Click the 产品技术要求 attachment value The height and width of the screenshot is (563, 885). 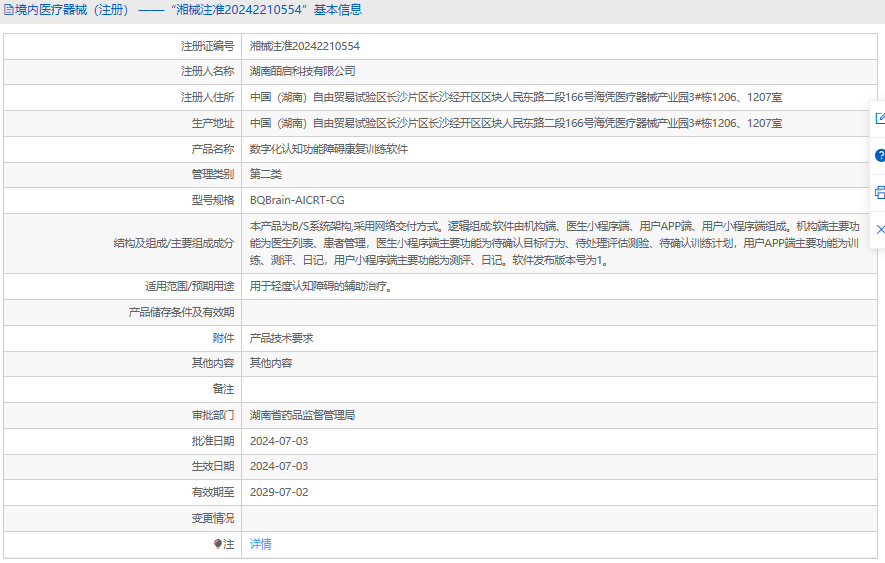coord(282,338)
